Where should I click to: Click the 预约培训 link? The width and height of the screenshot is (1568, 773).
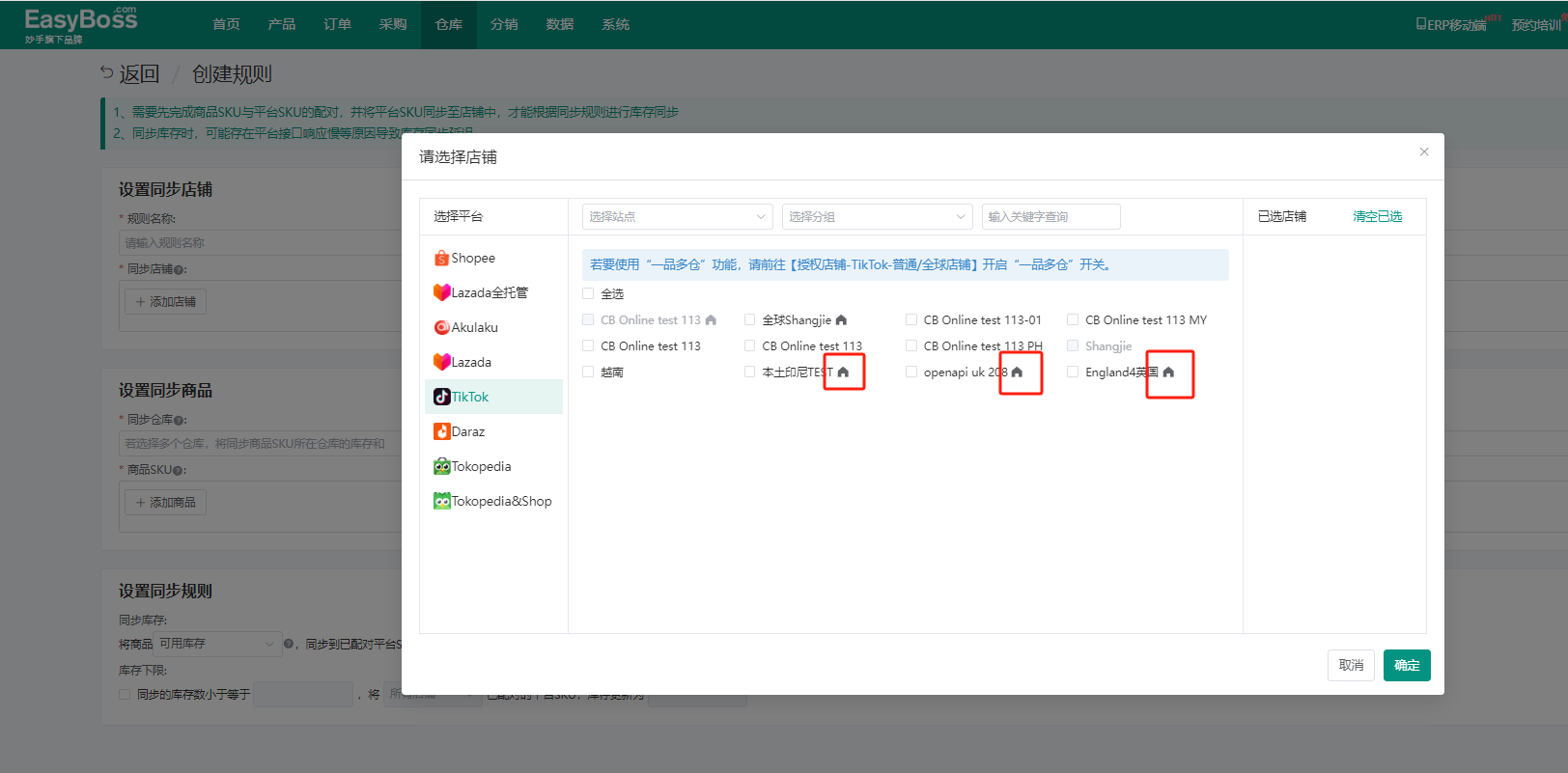[x=1537, y=25]
